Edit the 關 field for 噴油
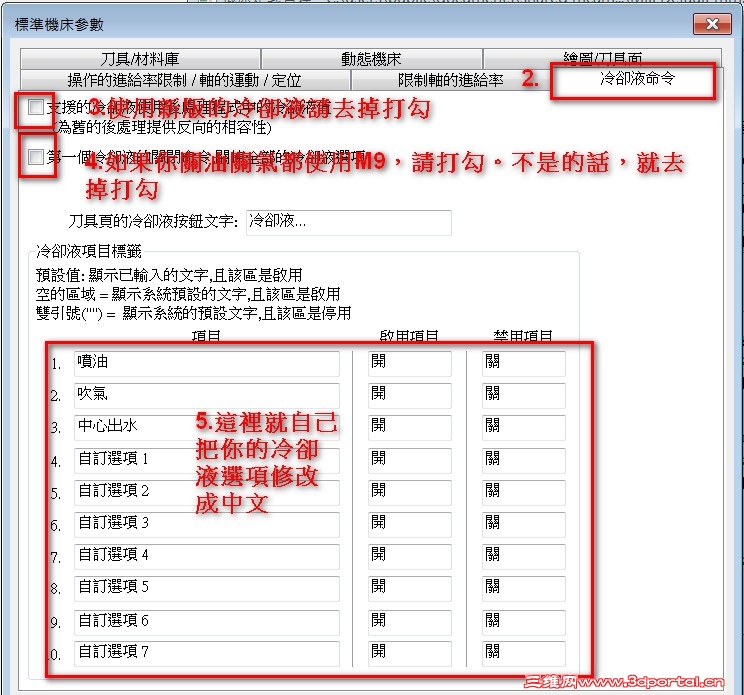Screen dimensions: 744x695 click(x=524, y=363)
